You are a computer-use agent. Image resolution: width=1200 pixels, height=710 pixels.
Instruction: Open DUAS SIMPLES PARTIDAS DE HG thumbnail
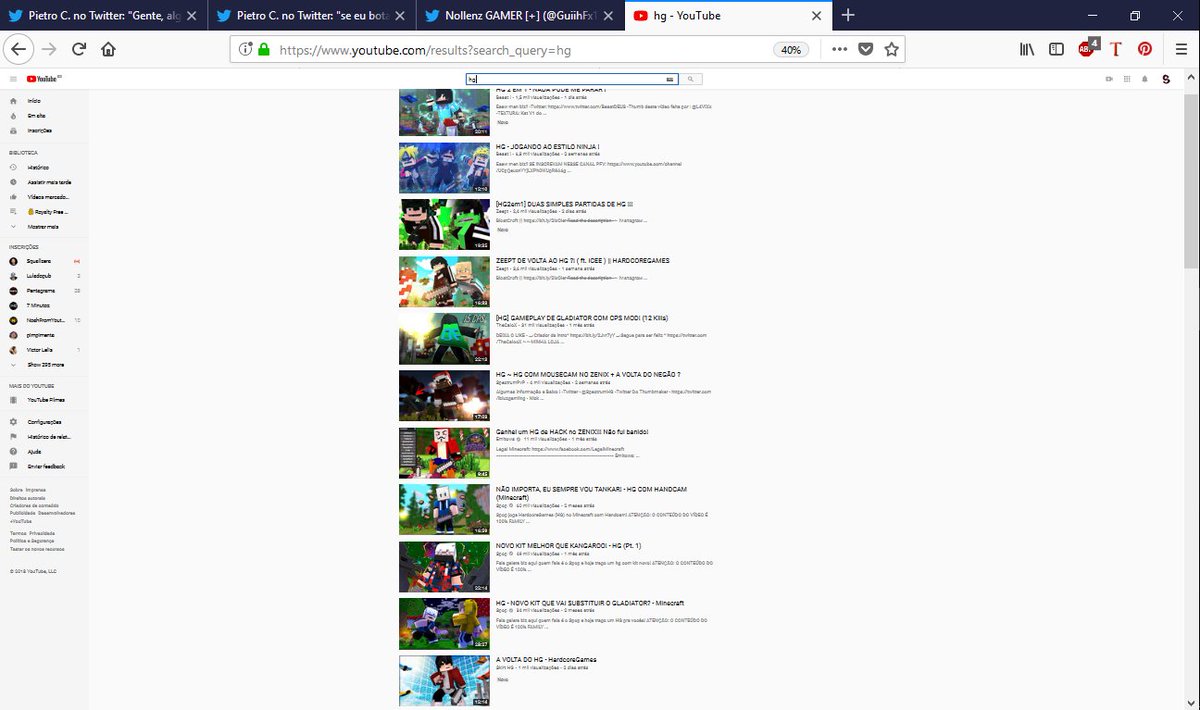pyautogui.click(x=444, y=225)
